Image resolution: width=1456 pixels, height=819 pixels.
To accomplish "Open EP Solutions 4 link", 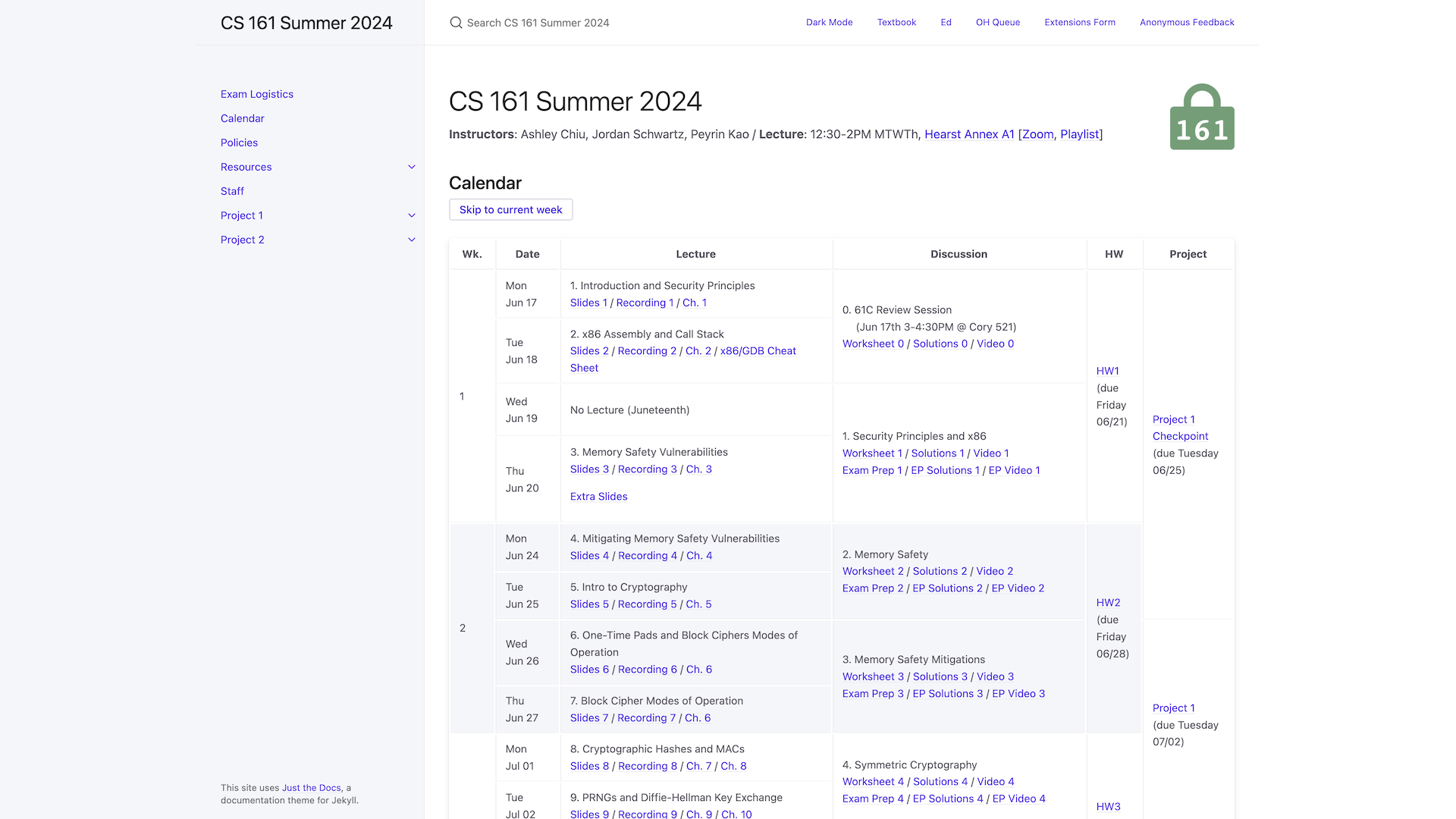I will [x=948, y=799].
